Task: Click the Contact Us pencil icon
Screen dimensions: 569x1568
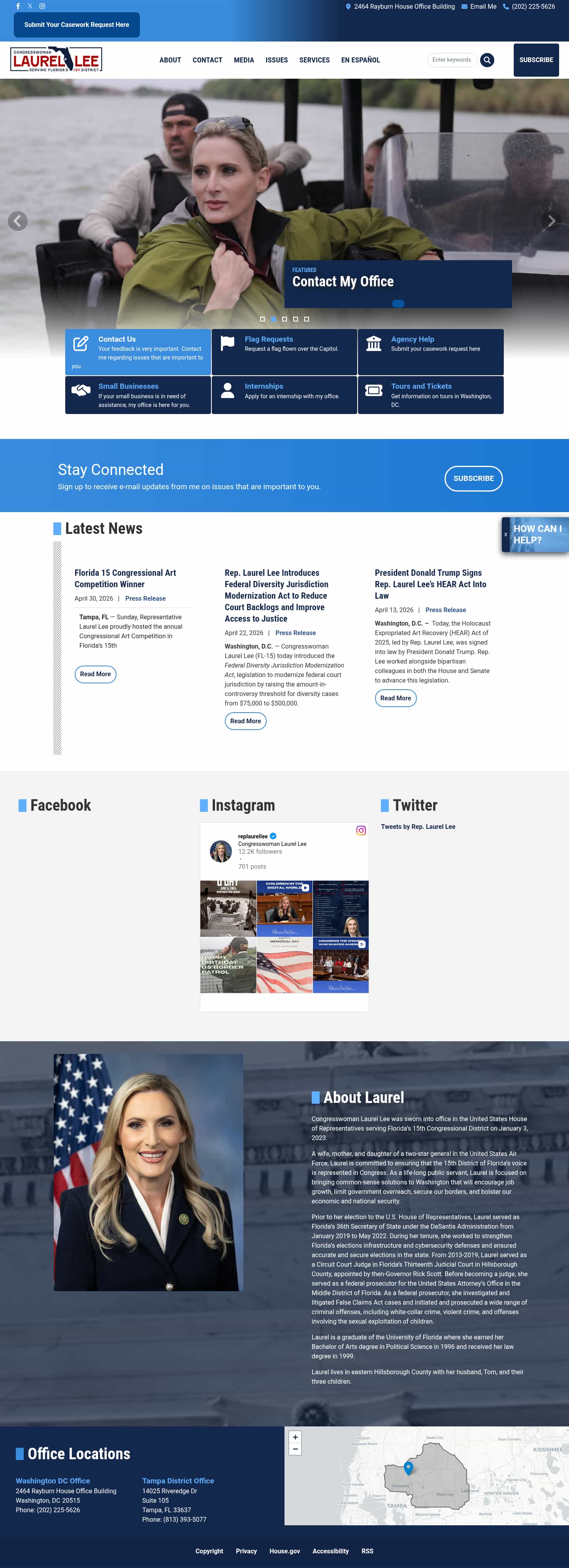Action: point(81,343)
